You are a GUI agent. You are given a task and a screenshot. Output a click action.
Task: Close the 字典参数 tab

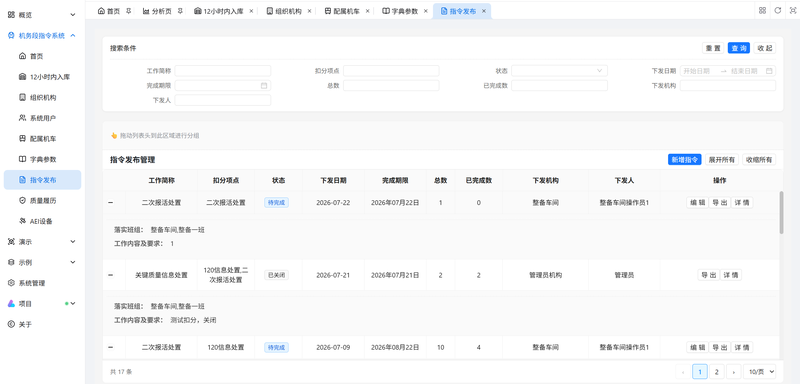coord(426,11)
